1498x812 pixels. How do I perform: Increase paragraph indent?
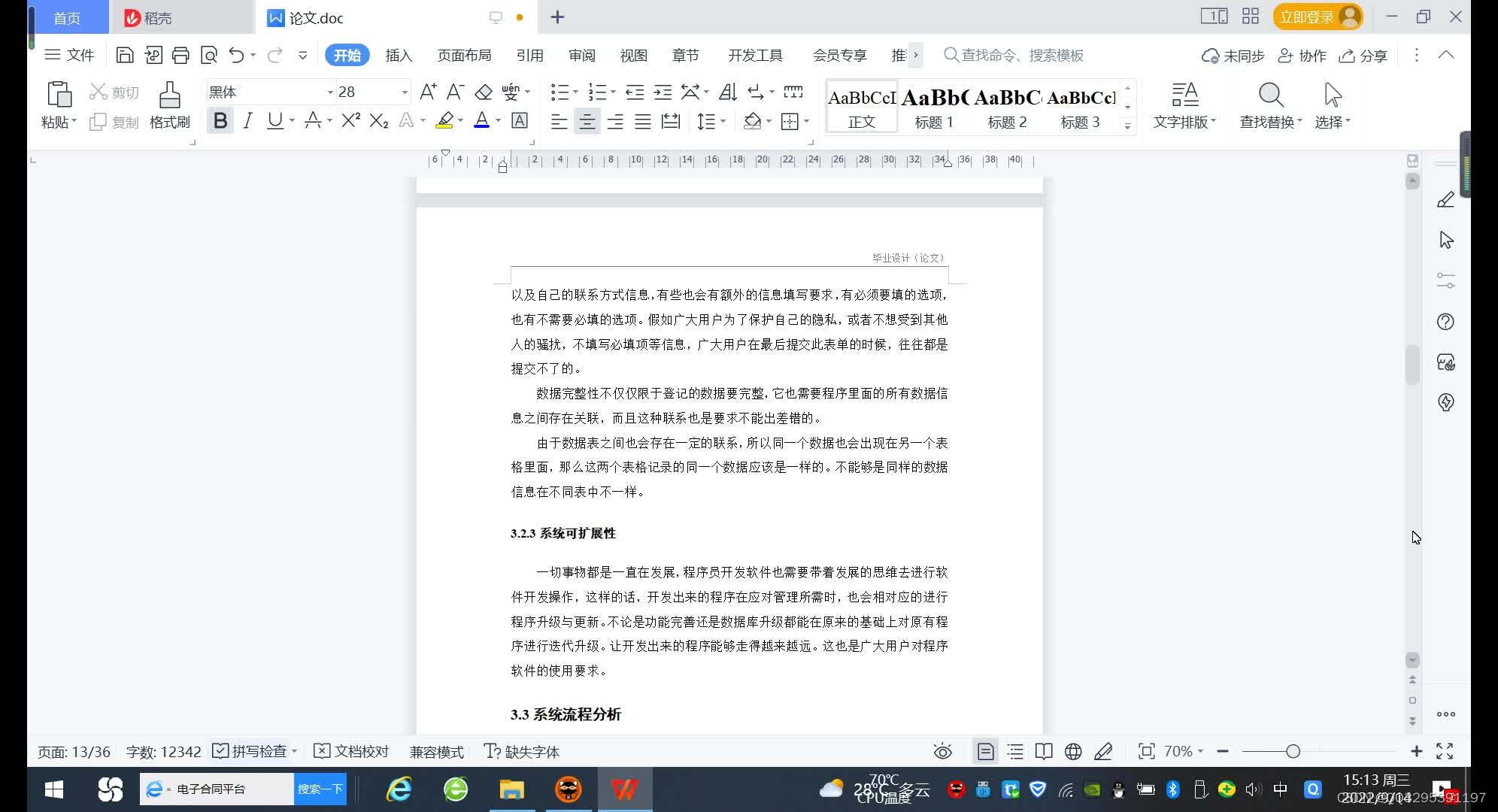pos(663,92)
